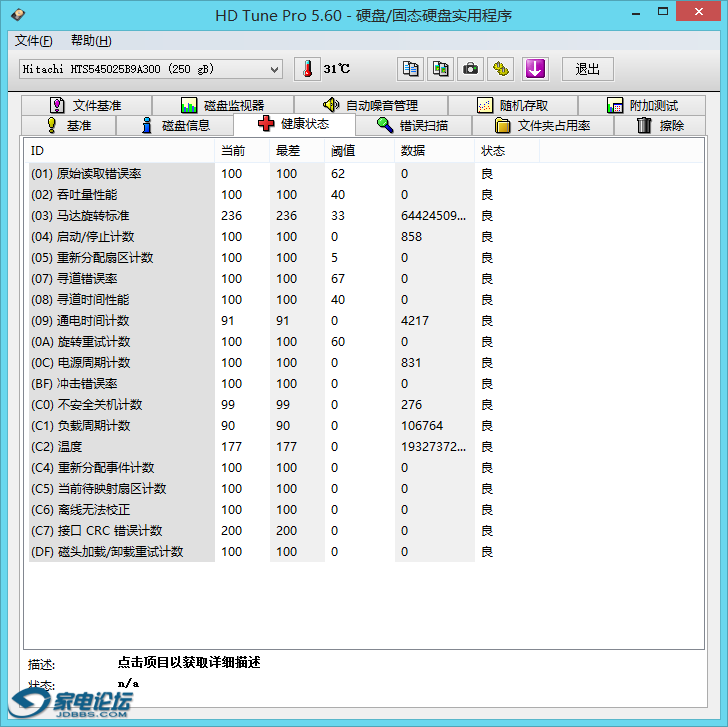Select the (01) 原始读取错误率 row
Screen dimensions: 728x727
pyautogui.click(x=284, y=174)
